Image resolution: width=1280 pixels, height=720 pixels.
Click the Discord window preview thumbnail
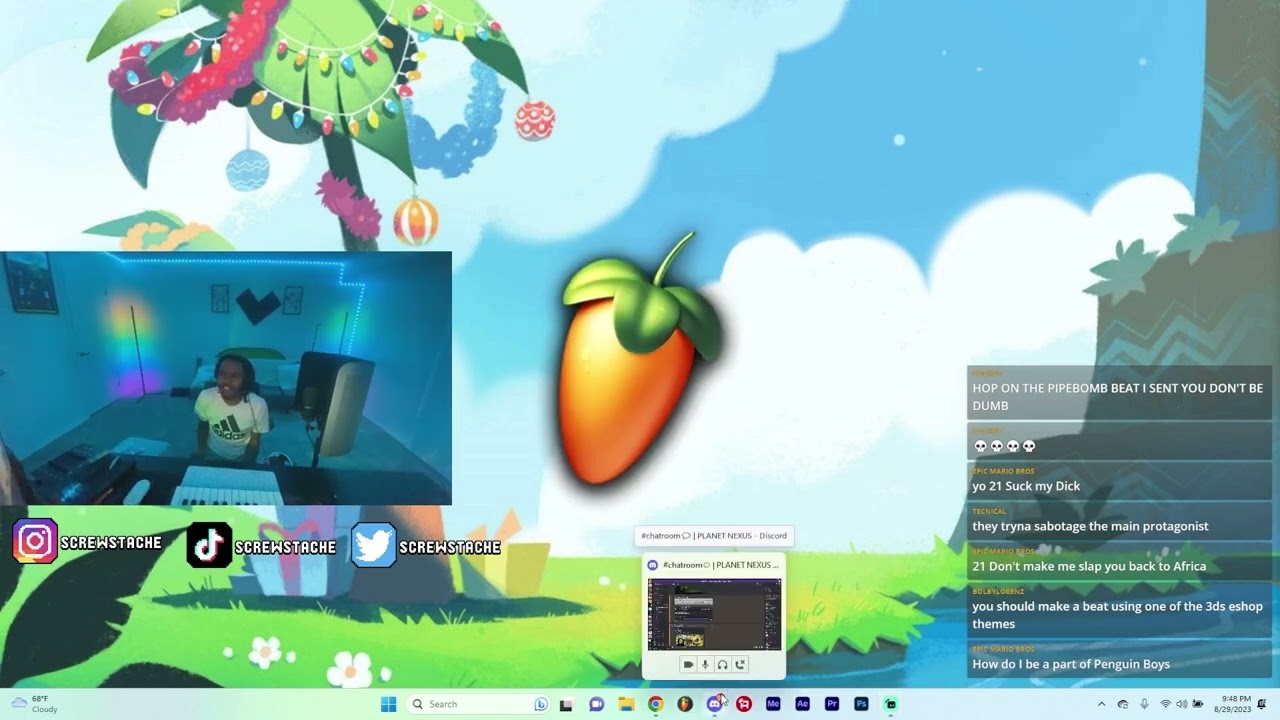tap(714, 614)
